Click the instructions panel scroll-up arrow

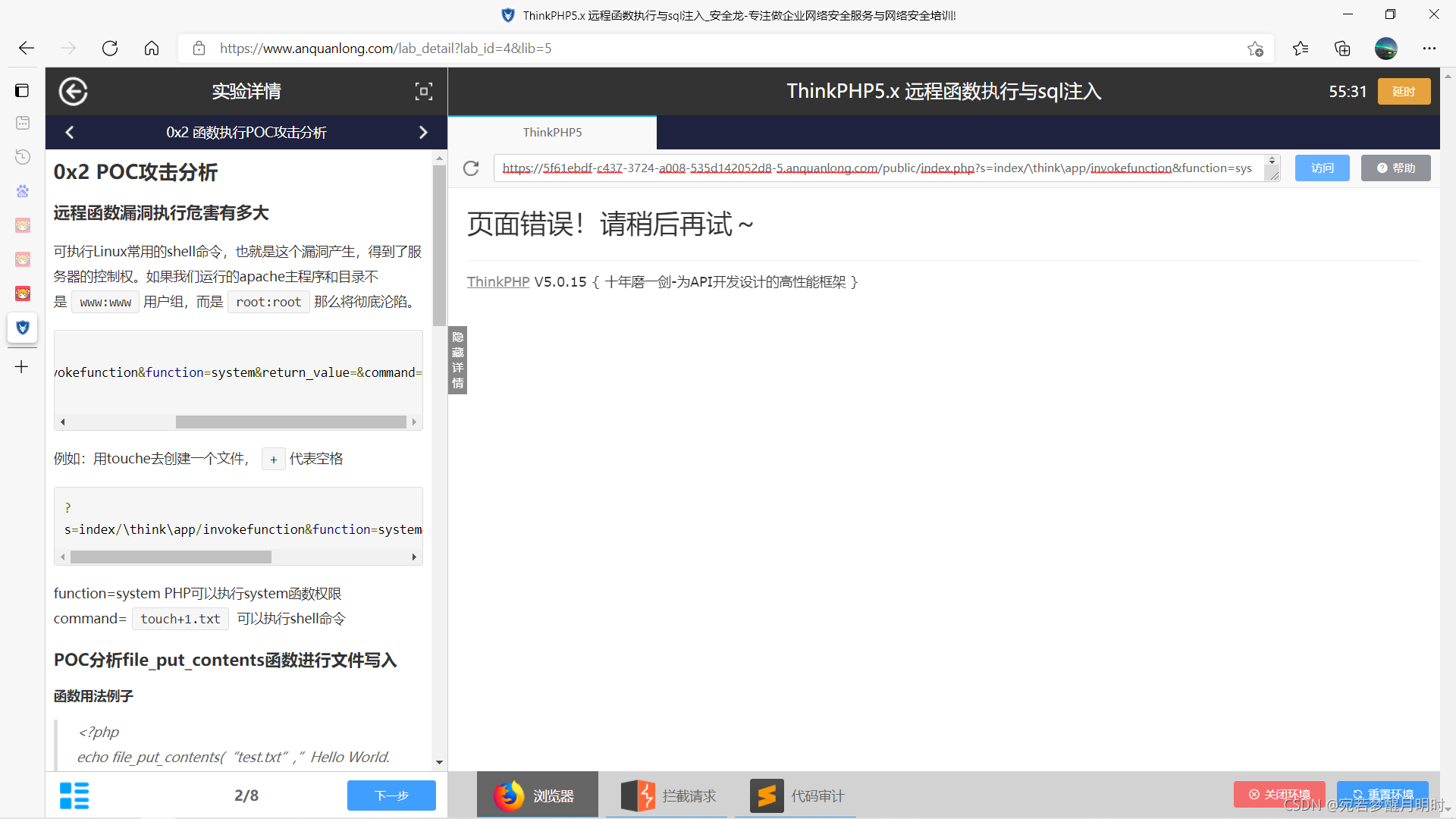[439, 158]
